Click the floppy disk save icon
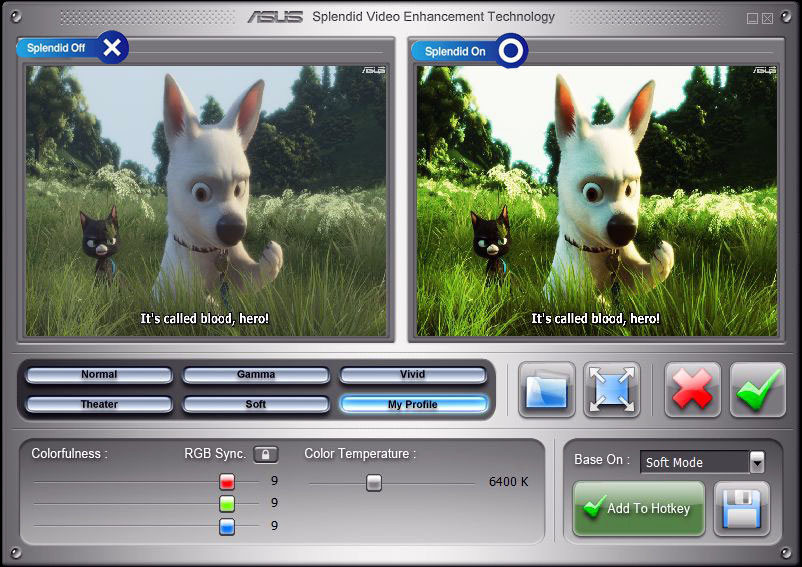This screenshot has height=567, width=802. 741,508
